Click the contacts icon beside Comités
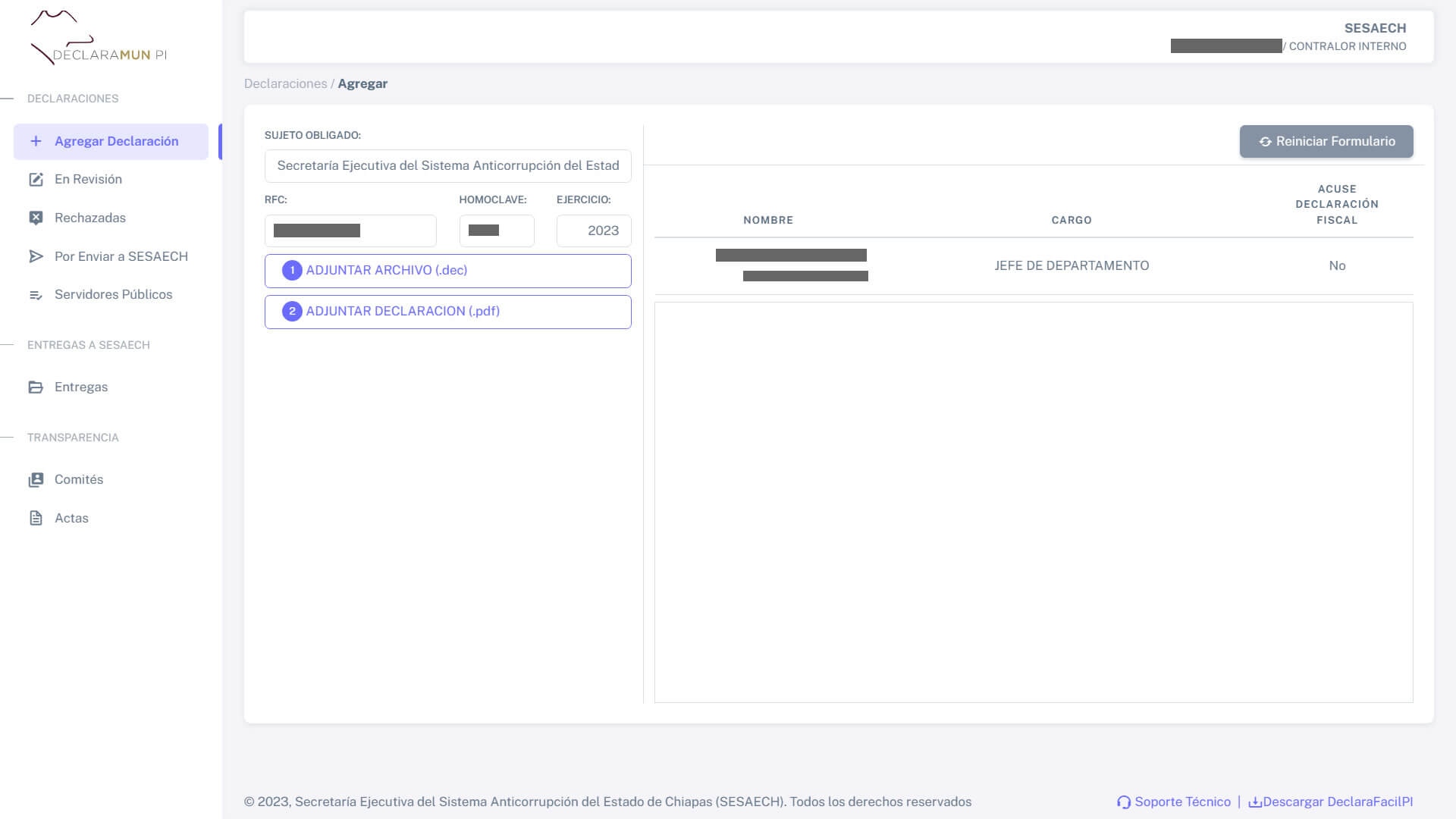This screenshot has height=819, width=1456. pos(36,480)
